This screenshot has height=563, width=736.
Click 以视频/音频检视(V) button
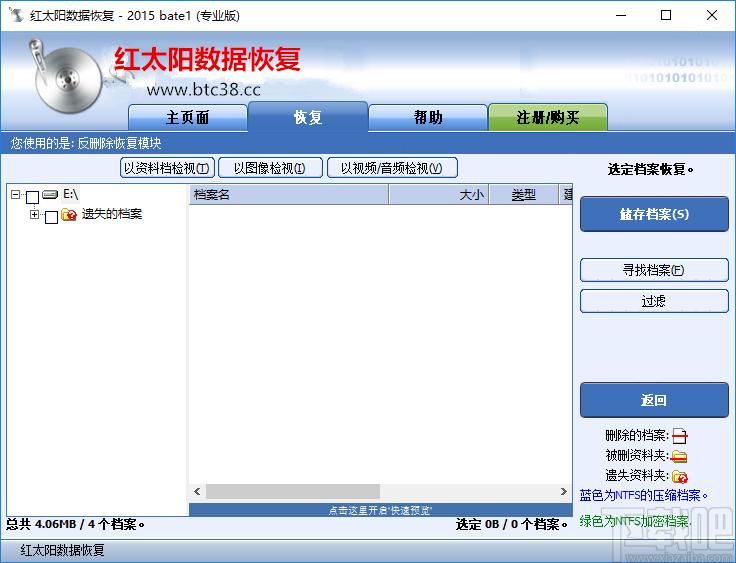[392, 168]
